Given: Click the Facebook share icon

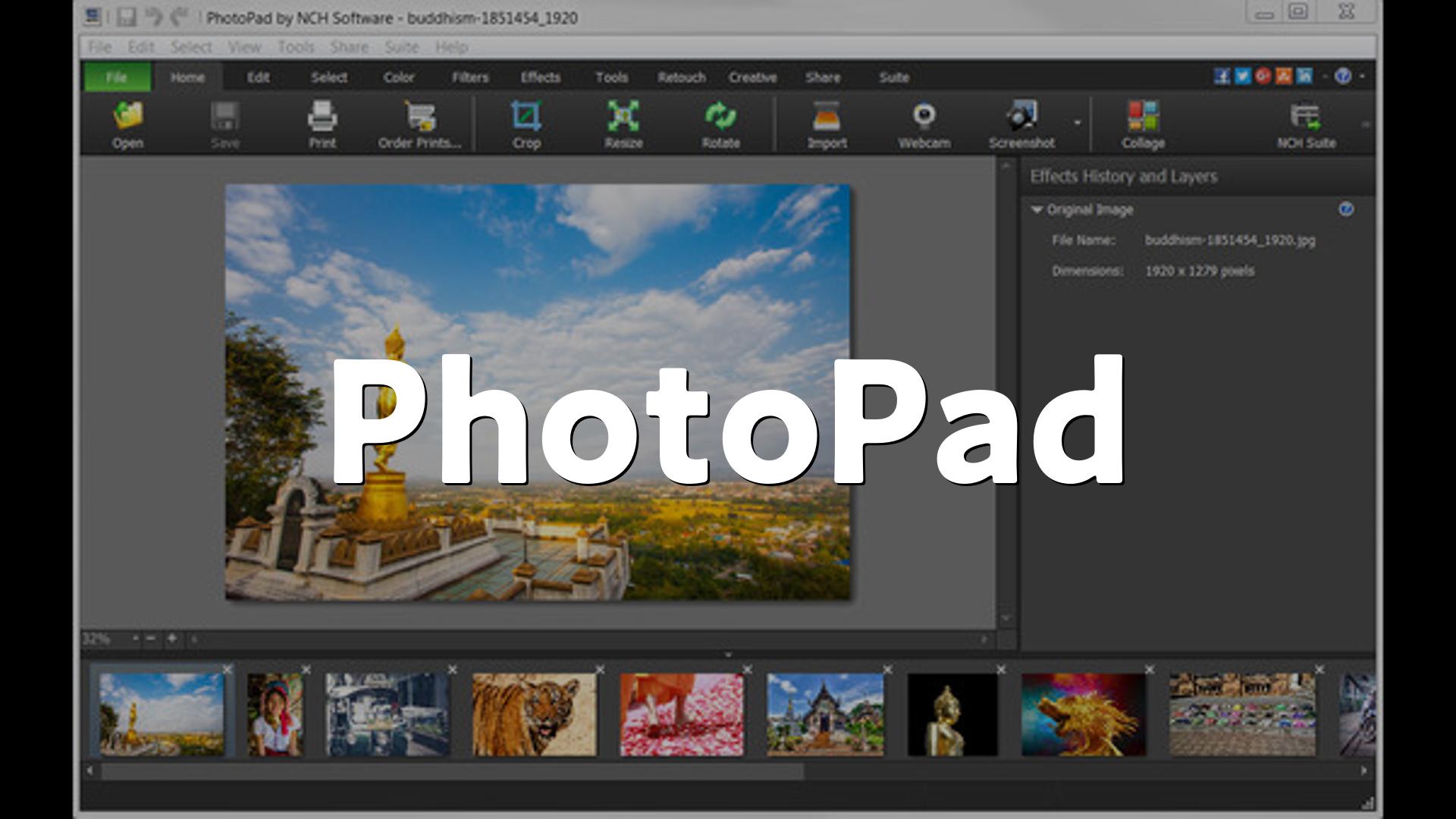Looking at the screenshot, I should click(1222, 76).
